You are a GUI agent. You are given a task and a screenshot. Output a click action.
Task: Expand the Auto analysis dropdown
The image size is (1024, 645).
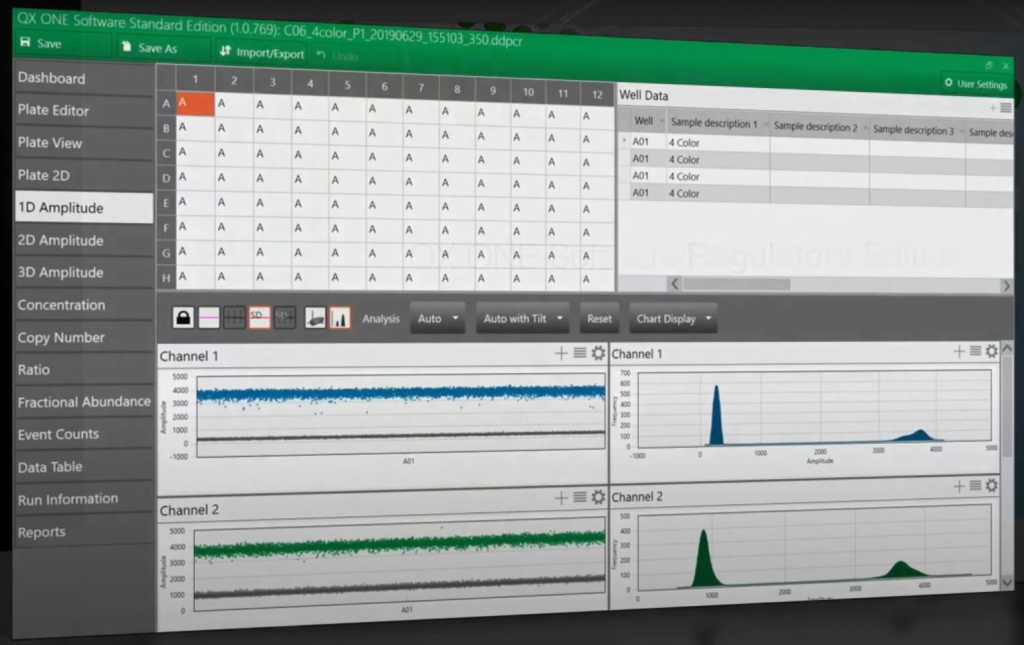tap(438, 319)
